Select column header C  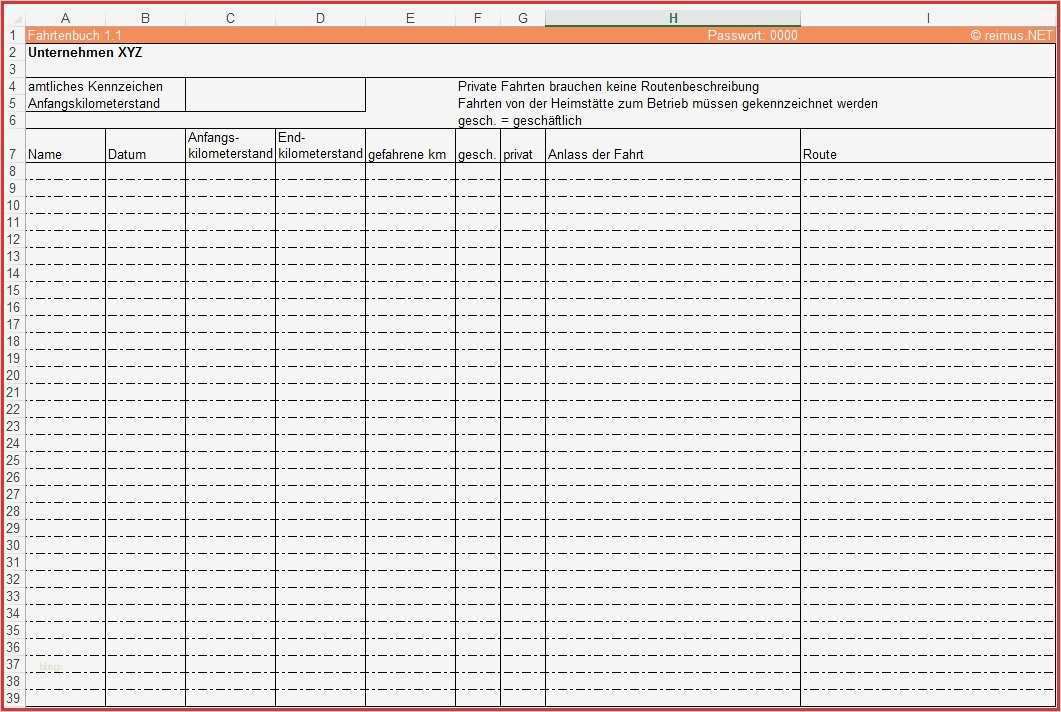[x=230, y=18]
